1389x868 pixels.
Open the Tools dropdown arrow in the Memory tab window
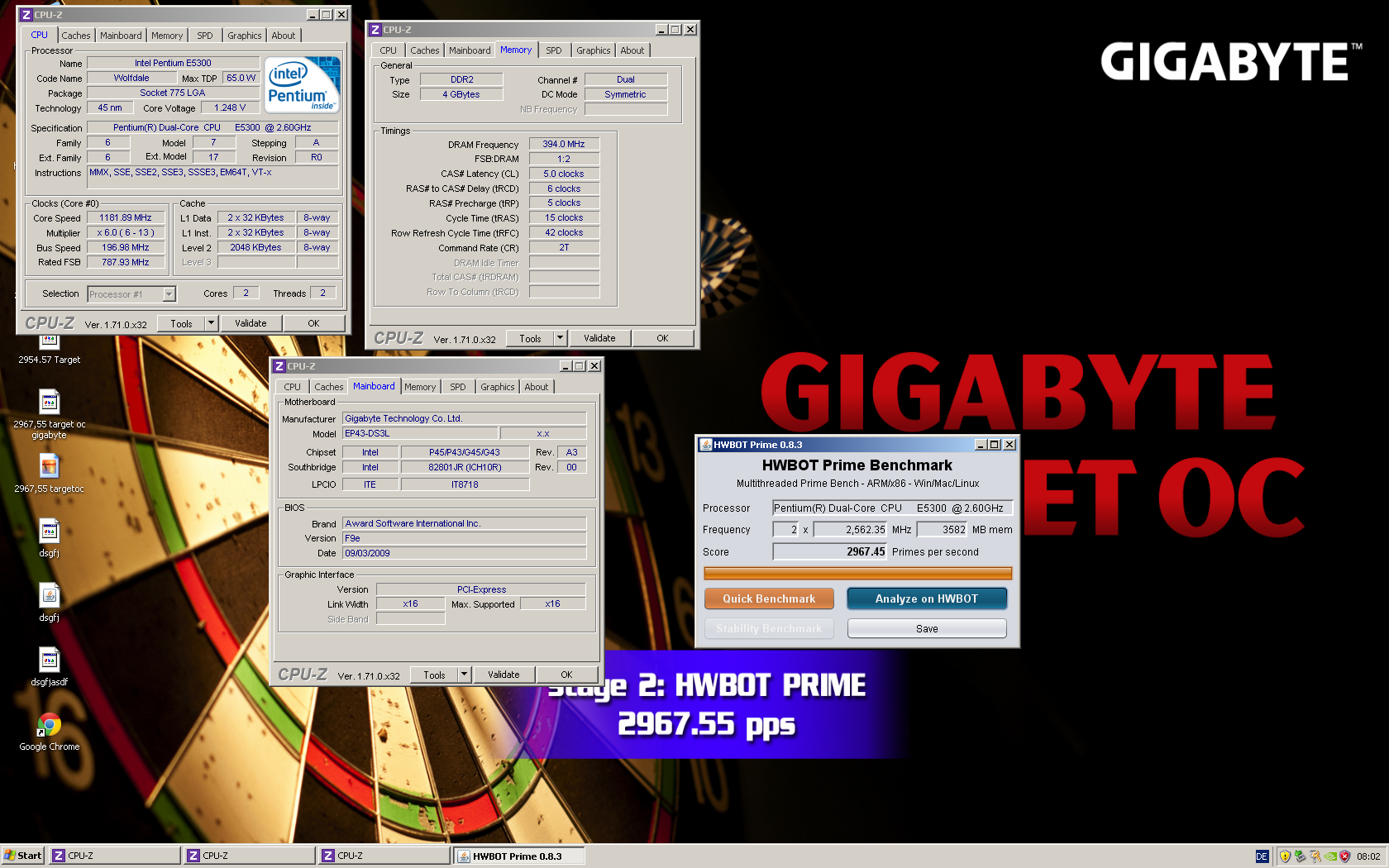pos(561,338)
